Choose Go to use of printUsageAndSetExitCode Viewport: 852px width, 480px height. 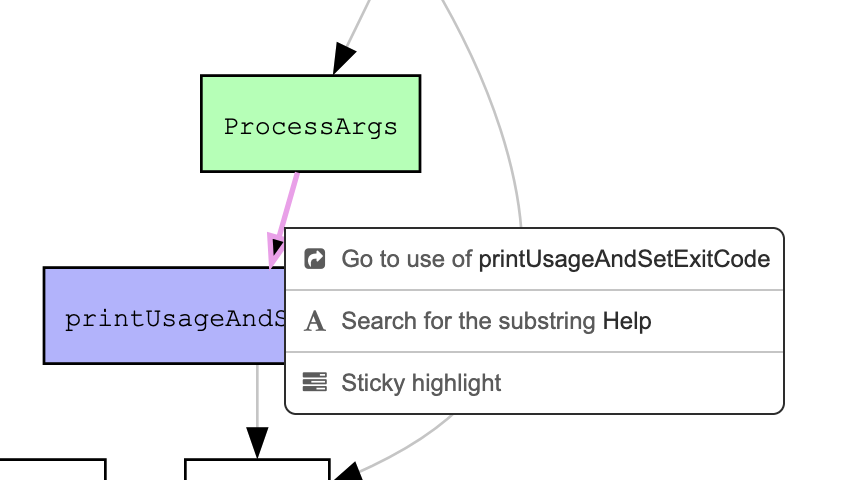tap(555, 260)
